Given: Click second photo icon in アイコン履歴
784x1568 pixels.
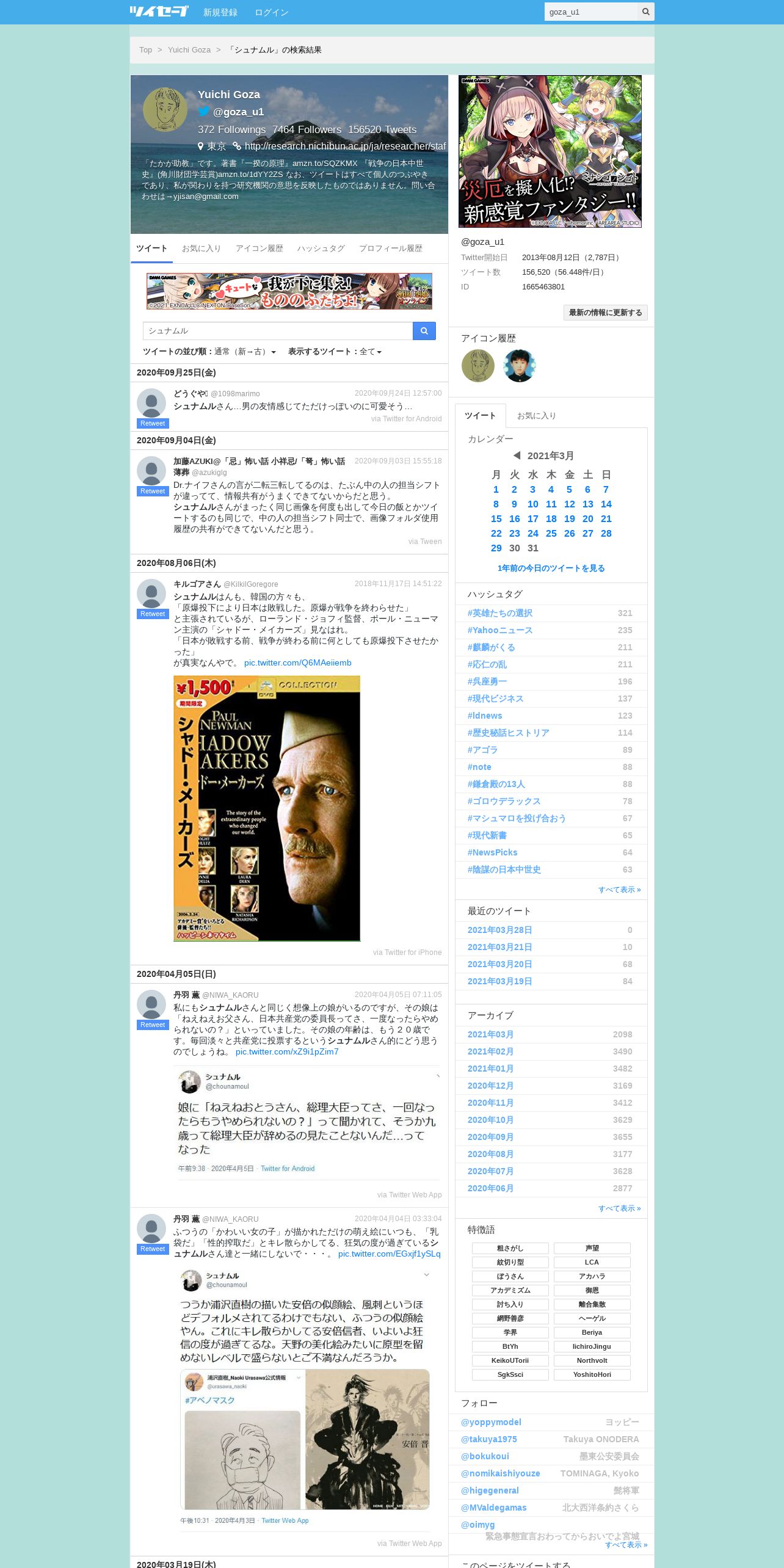Looking at the screenshot, I should (519, 366).
